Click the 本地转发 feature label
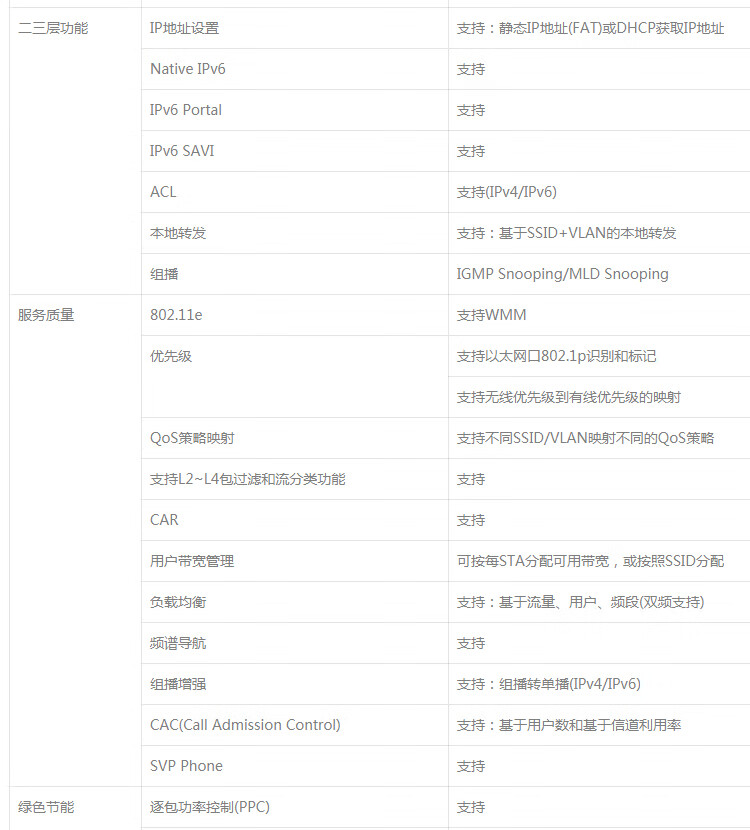Viewport: 750px width, 830px height. tap(178, 233)
